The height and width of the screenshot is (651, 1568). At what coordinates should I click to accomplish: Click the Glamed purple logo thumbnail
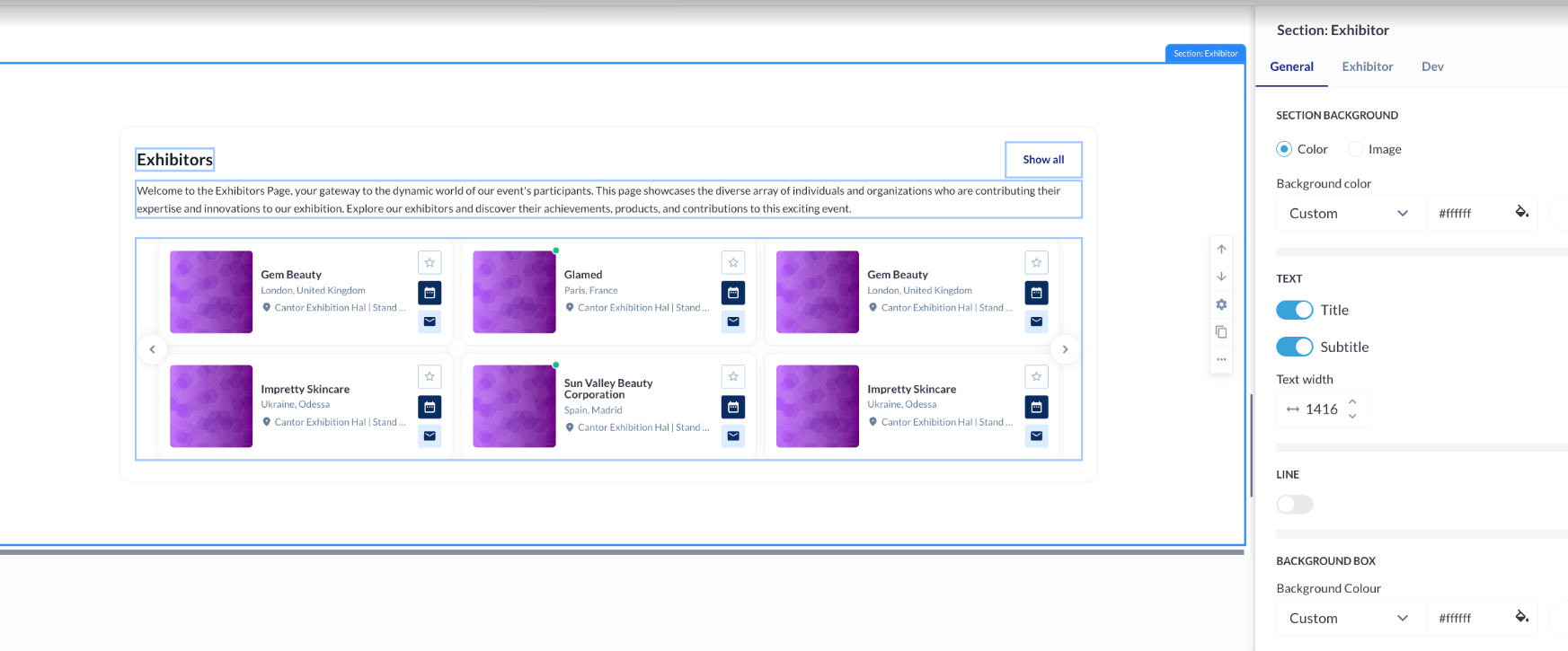click(x=514, y=292)
